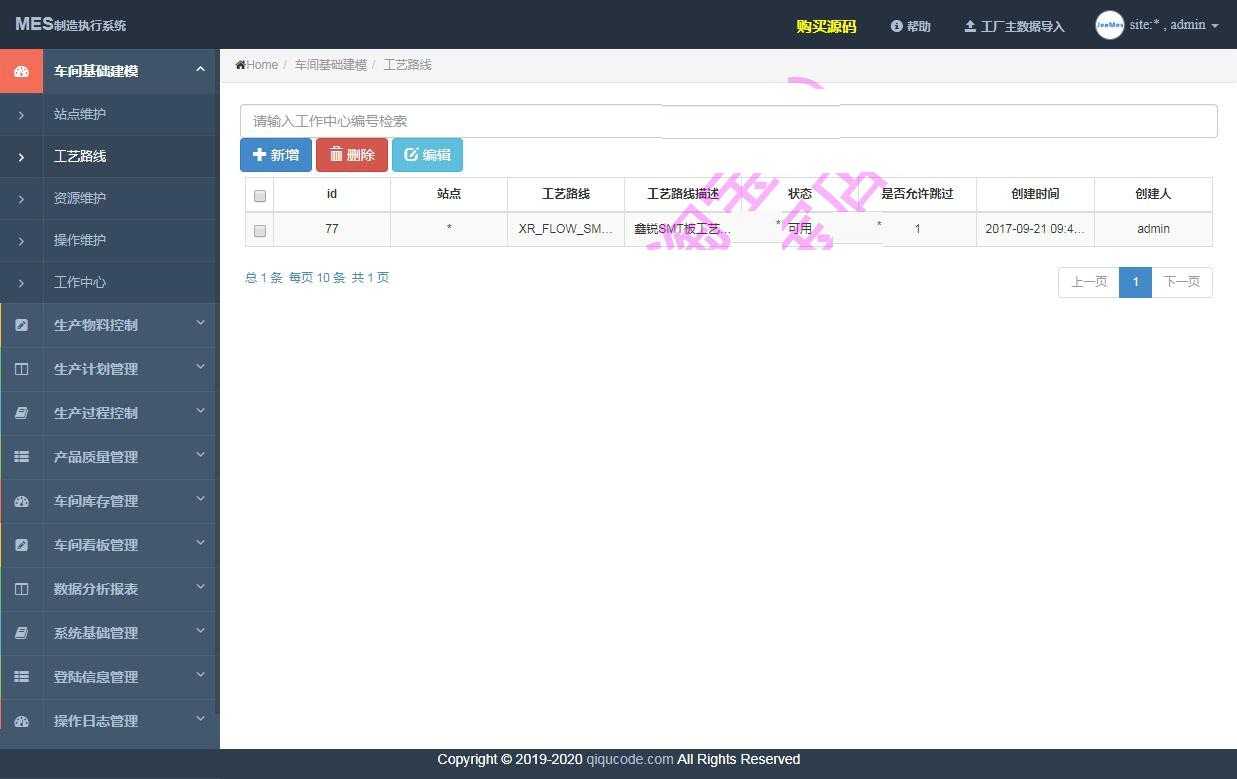The width and height of the screenshot is (1237, 779).
Task: Click the home icon in breadcrumb
Action: pyautogui.click(x=240, y=65)
